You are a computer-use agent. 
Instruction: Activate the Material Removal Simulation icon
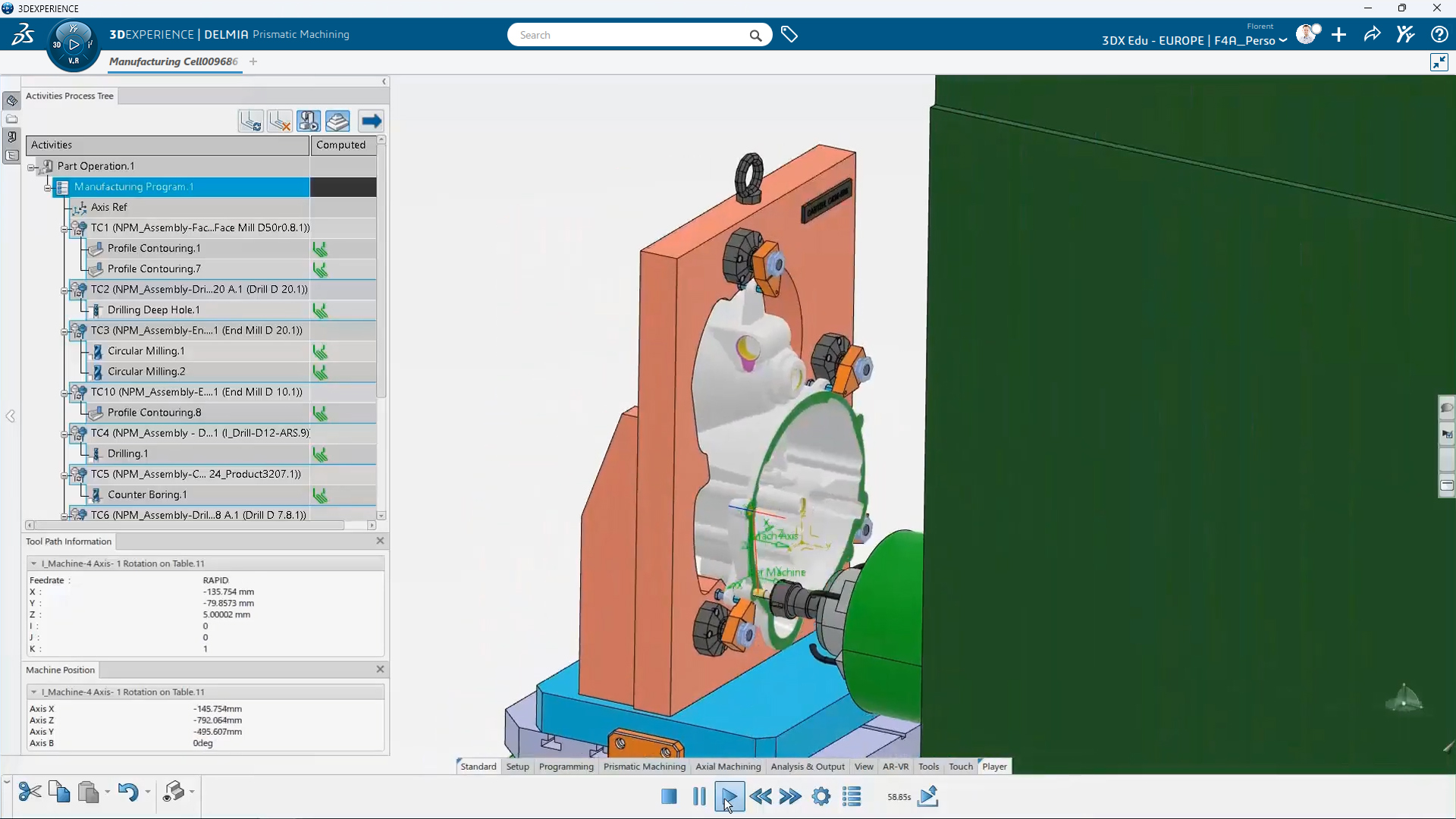pos(338,121)
